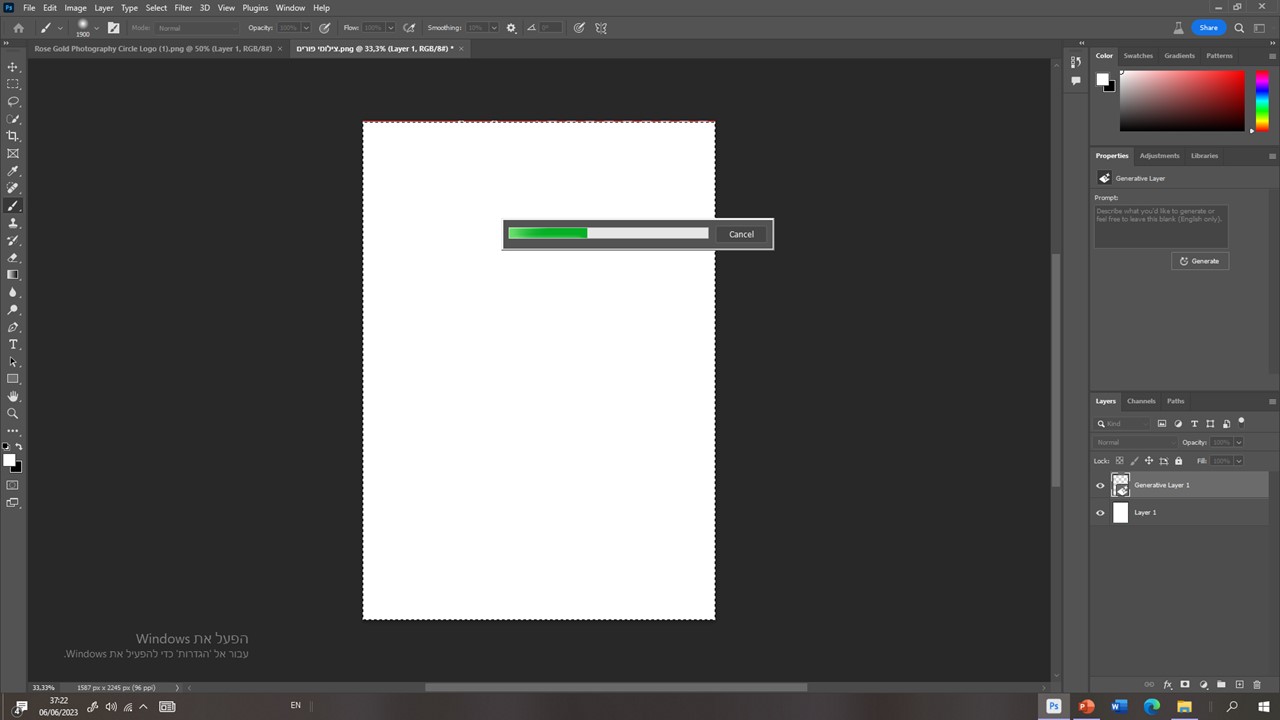Open the Smoothing dropdown
This screenshot has width=1280, height=720.
pos(495,28)
